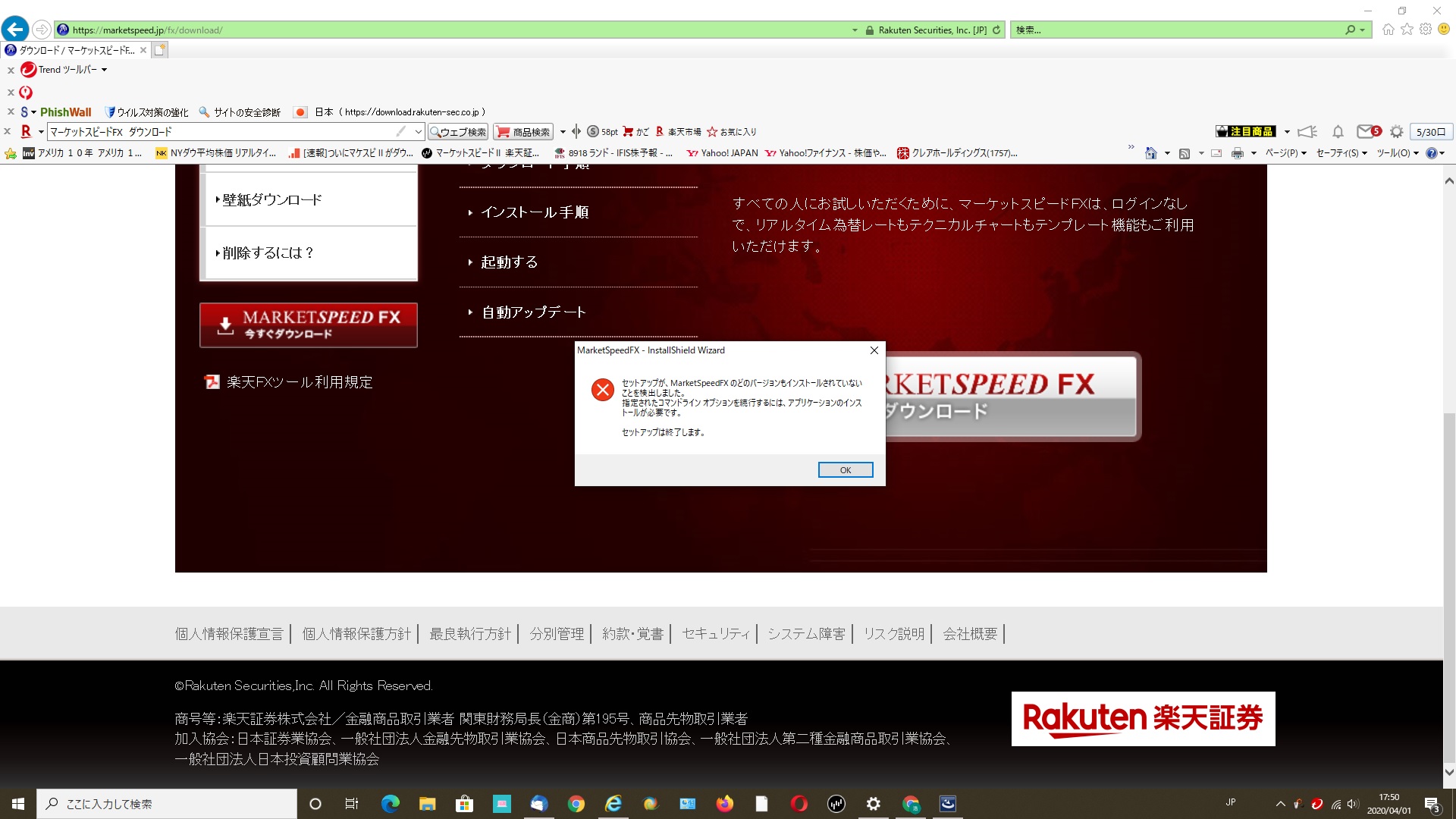Click the 5/30口 button

[1431, 132]
